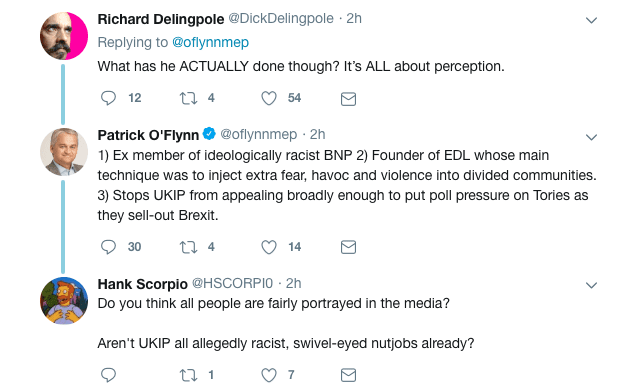This screenshot has width=639, height=392.
Task: Send Hank Scorpio's tweet via direct message
Action: coord(348,375)
